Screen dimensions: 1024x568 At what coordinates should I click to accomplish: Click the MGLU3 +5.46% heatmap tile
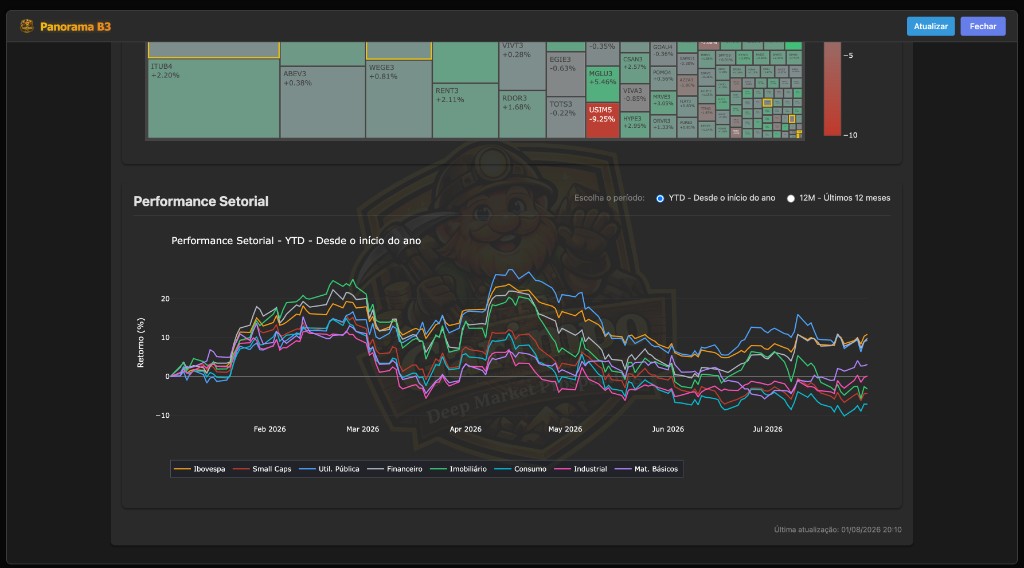(602, 84)
